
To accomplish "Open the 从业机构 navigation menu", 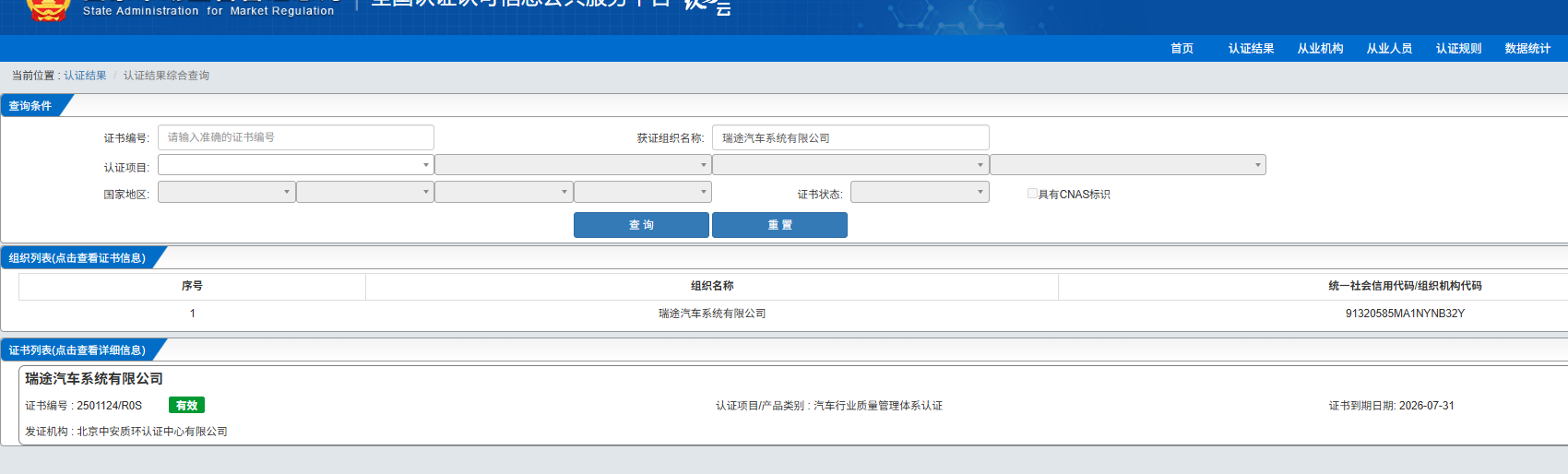I will click(1320, 49).
